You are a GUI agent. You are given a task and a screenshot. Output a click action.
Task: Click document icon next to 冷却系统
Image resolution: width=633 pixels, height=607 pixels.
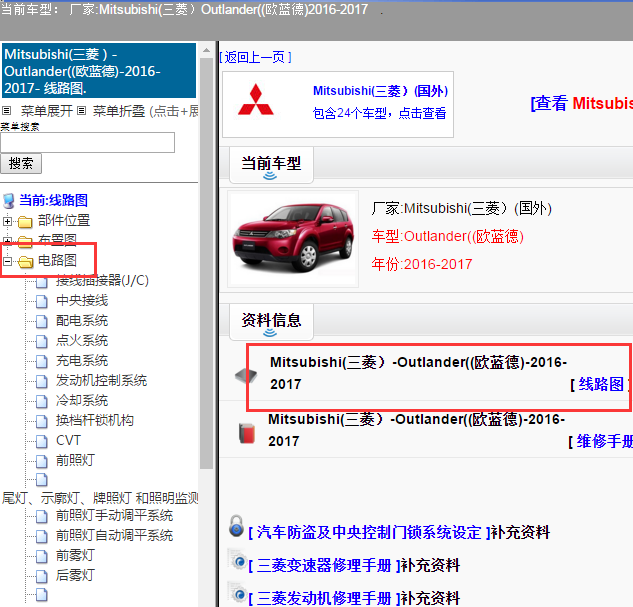42,402
